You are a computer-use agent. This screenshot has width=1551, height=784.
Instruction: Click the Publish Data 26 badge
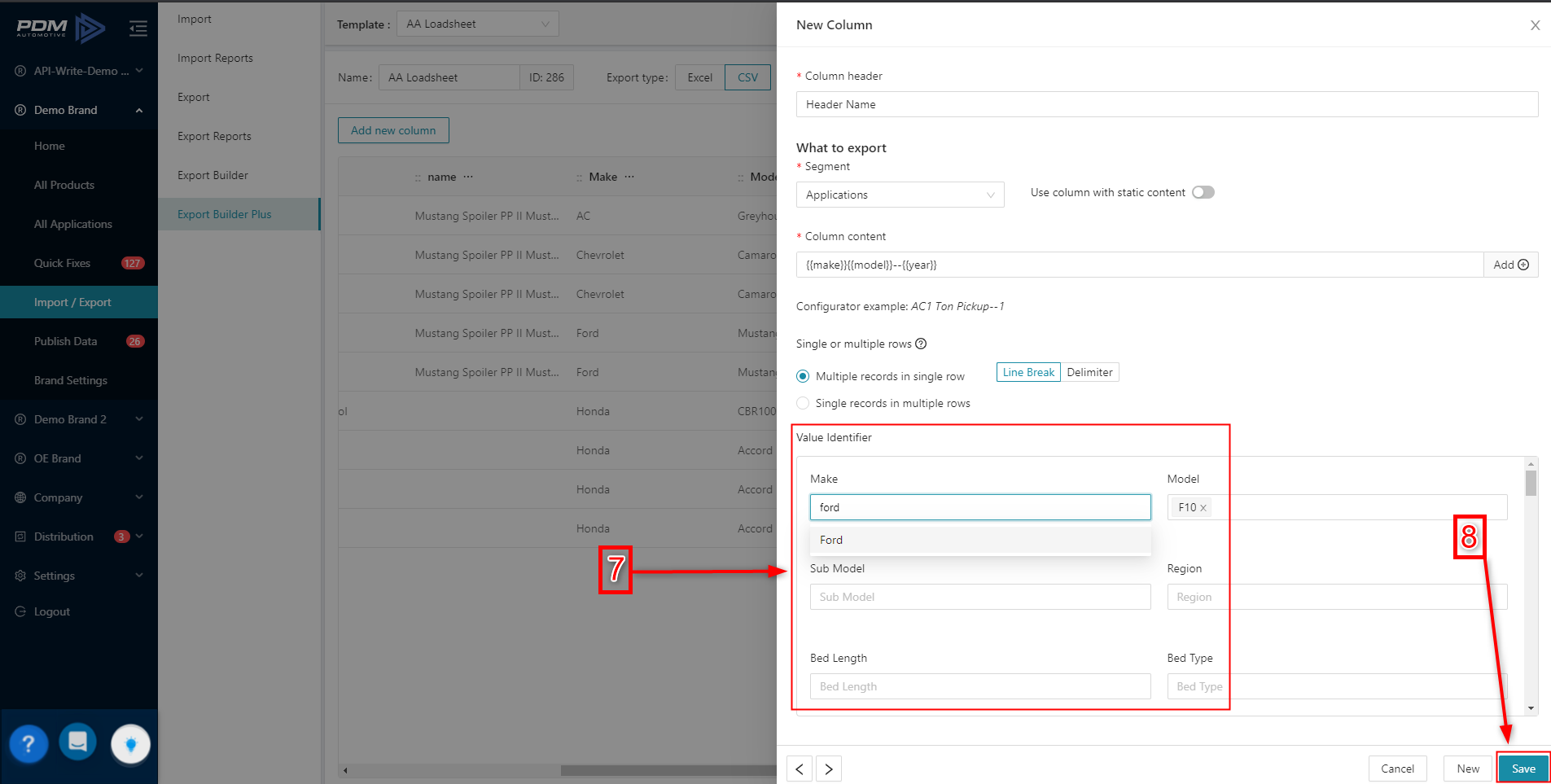point(135,341)
